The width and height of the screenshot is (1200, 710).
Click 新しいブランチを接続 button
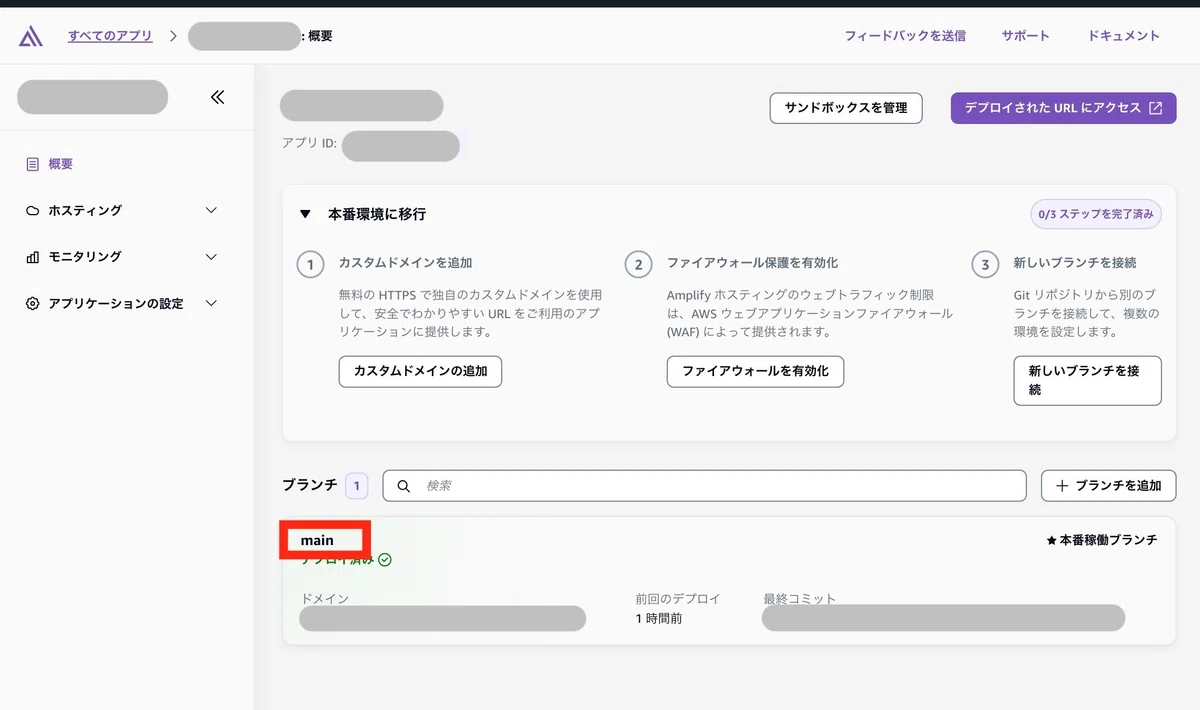point(1087,380)
